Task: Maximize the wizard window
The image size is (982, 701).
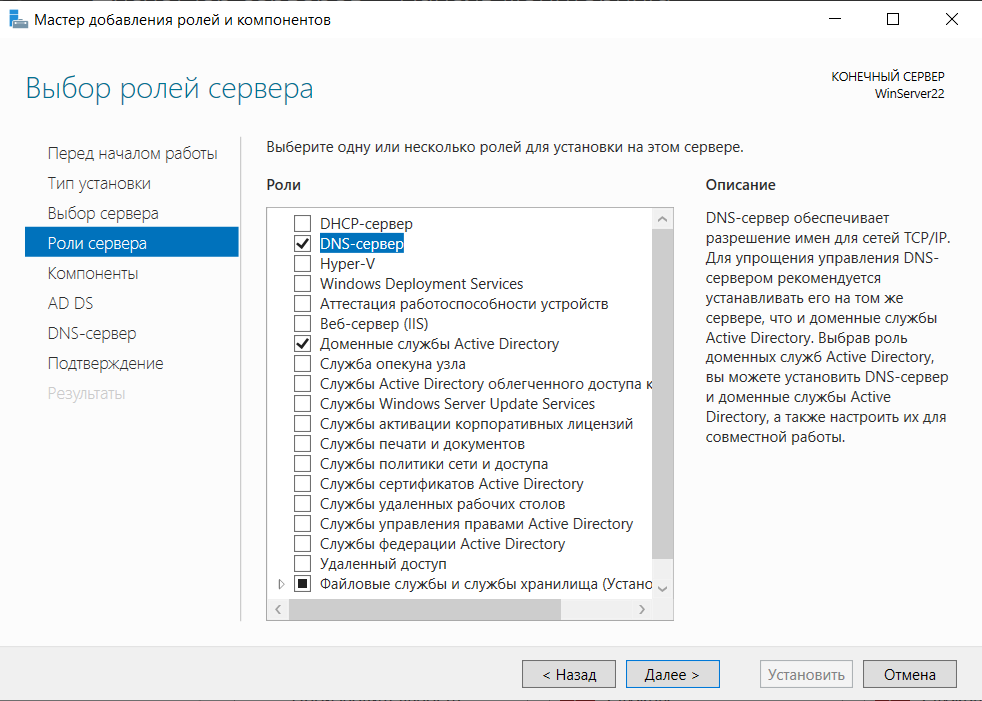Action: [x=893, y=19]
